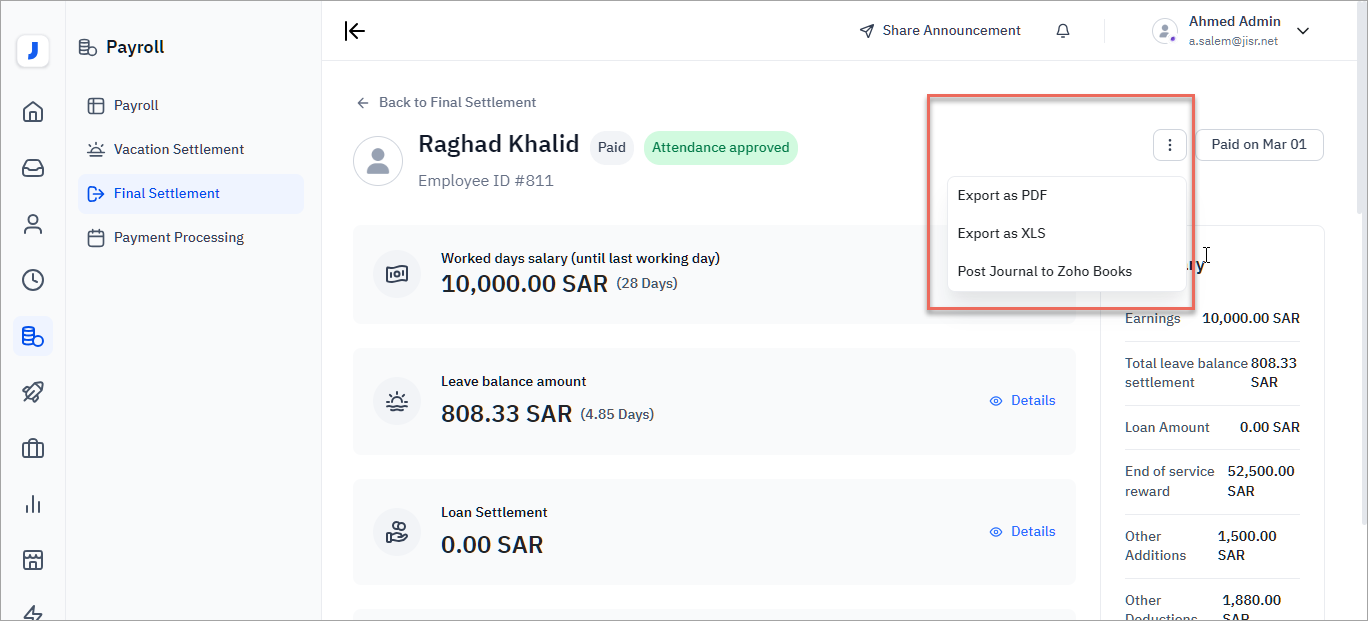Collapse the sidebar with the arrow icon

click(354, 31)
